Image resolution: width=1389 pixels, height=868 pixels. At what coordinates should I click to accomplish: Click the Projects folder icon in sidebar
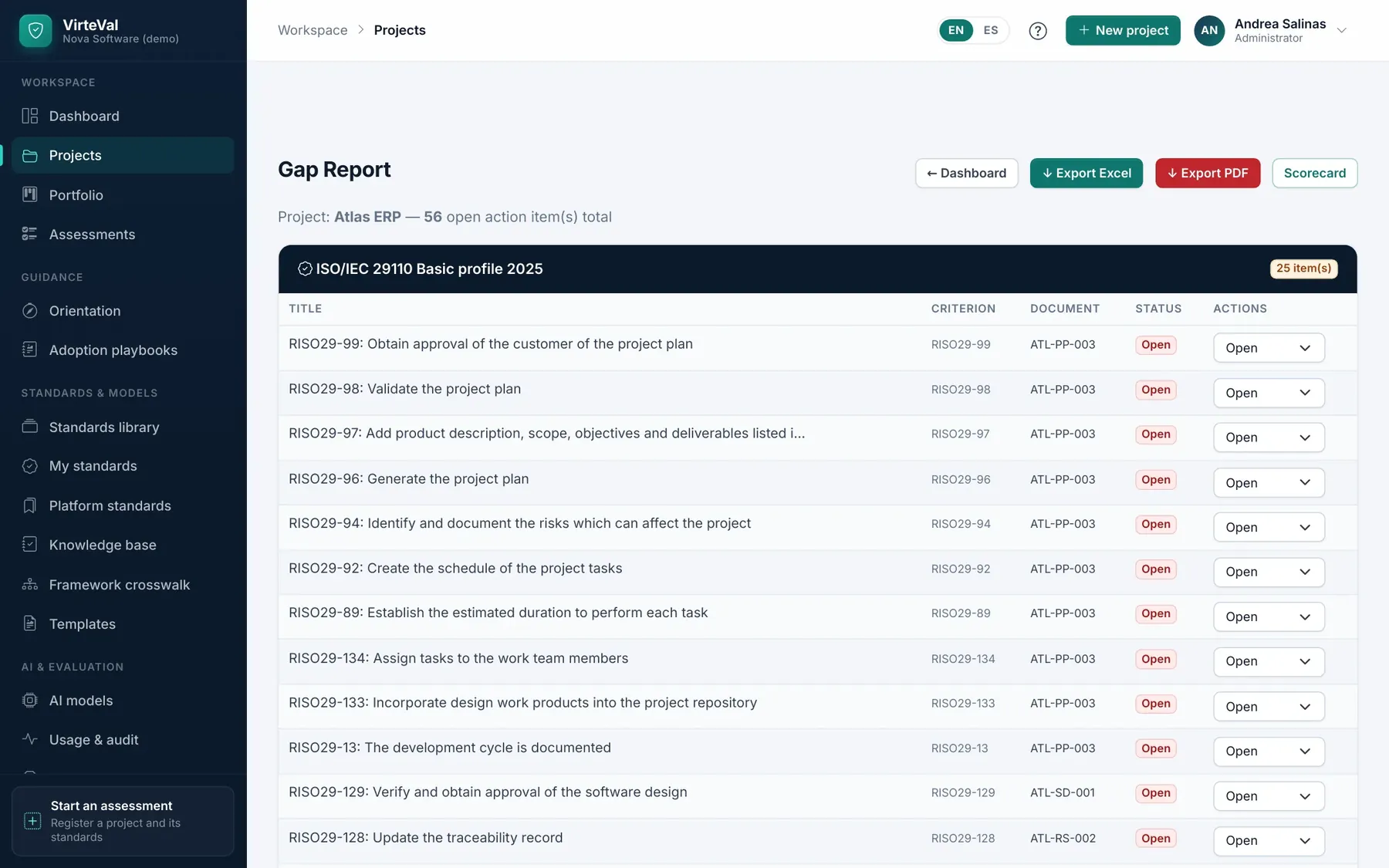tap(30, 156)
